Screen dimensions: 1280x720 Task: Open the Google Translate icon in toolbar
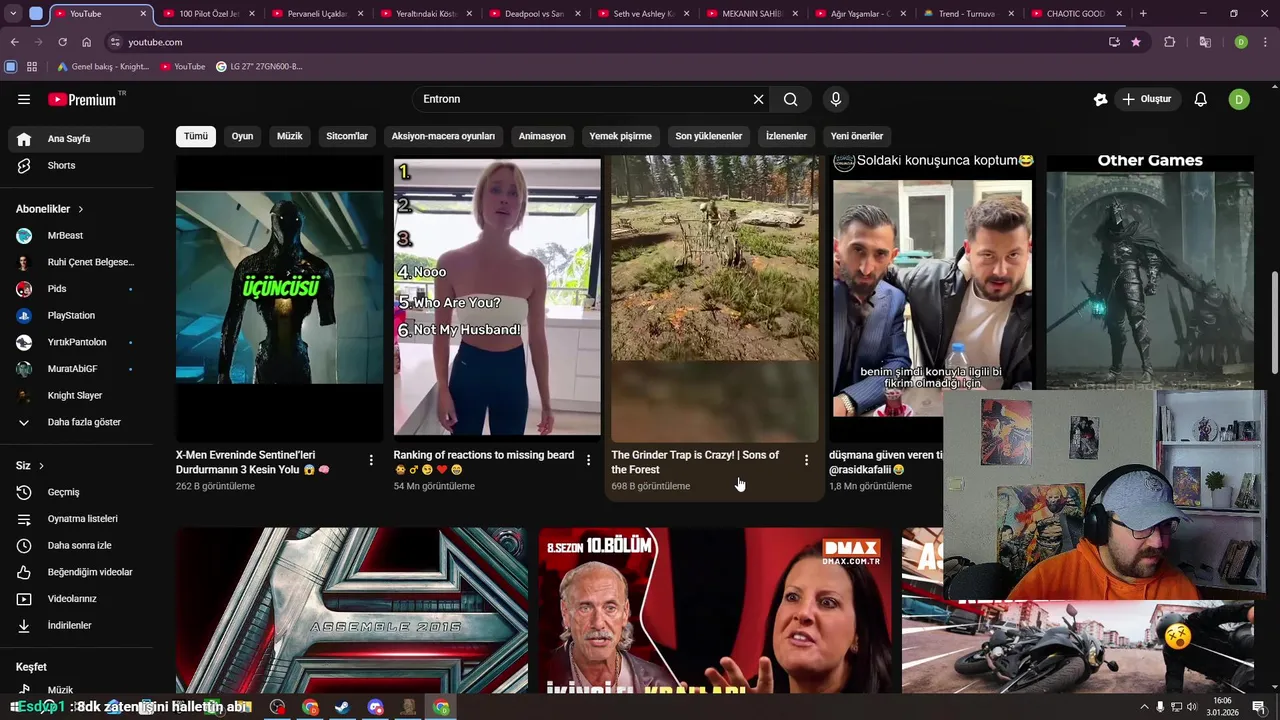pos(1205,42)
